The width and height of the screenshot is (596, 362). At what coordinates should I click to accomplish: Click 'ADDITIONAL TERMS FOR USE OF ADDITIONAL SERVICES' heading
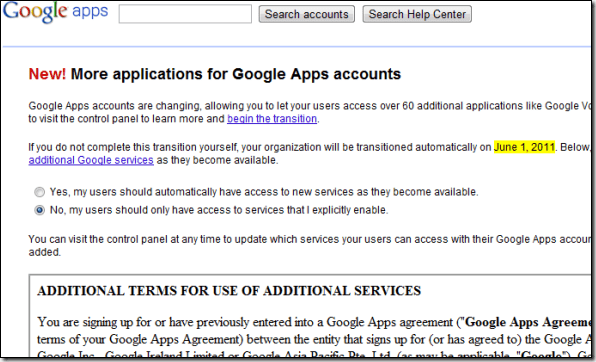click(229, 291)
